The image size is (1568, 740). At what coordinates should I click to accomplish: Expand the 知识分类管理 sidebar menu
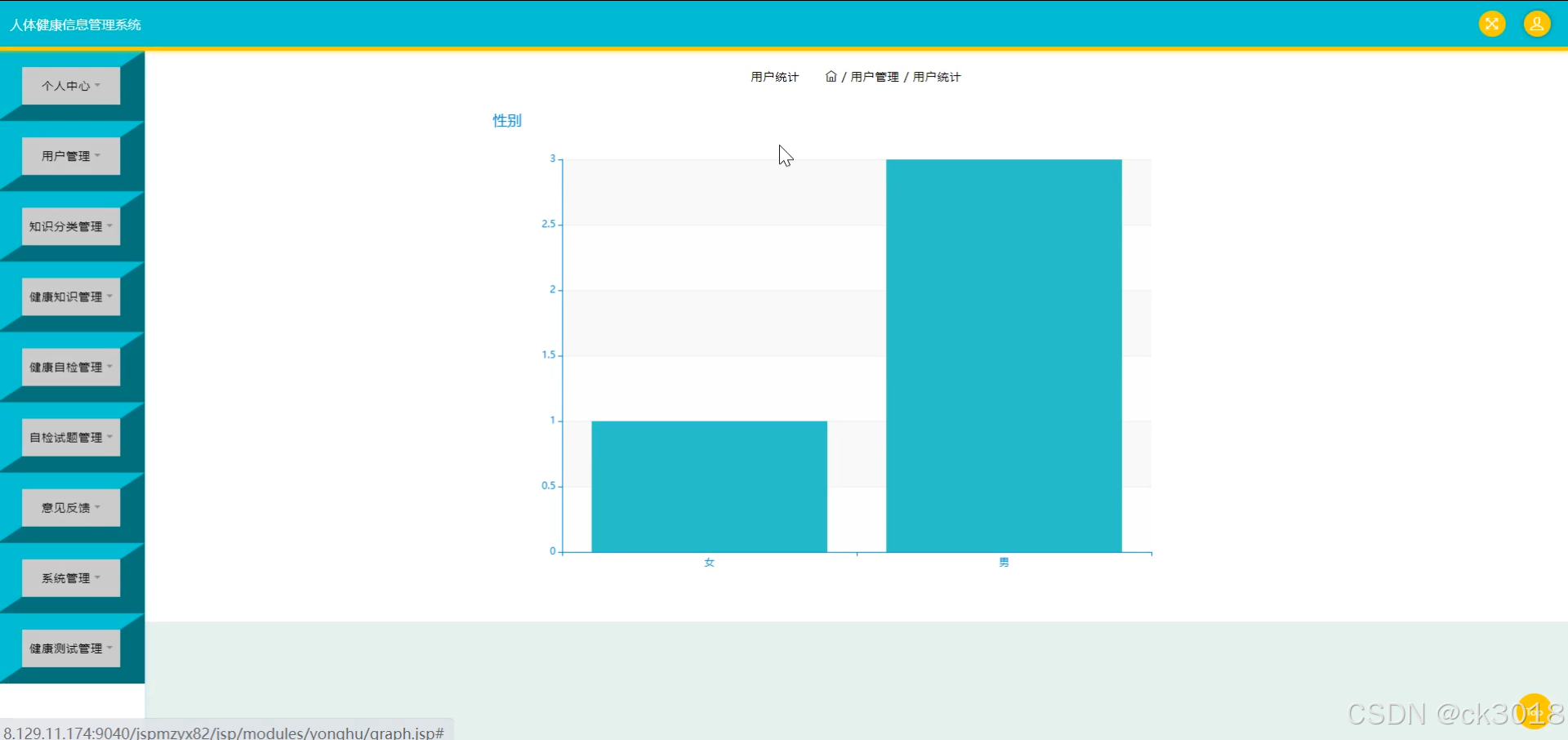(x=71, y=226)
